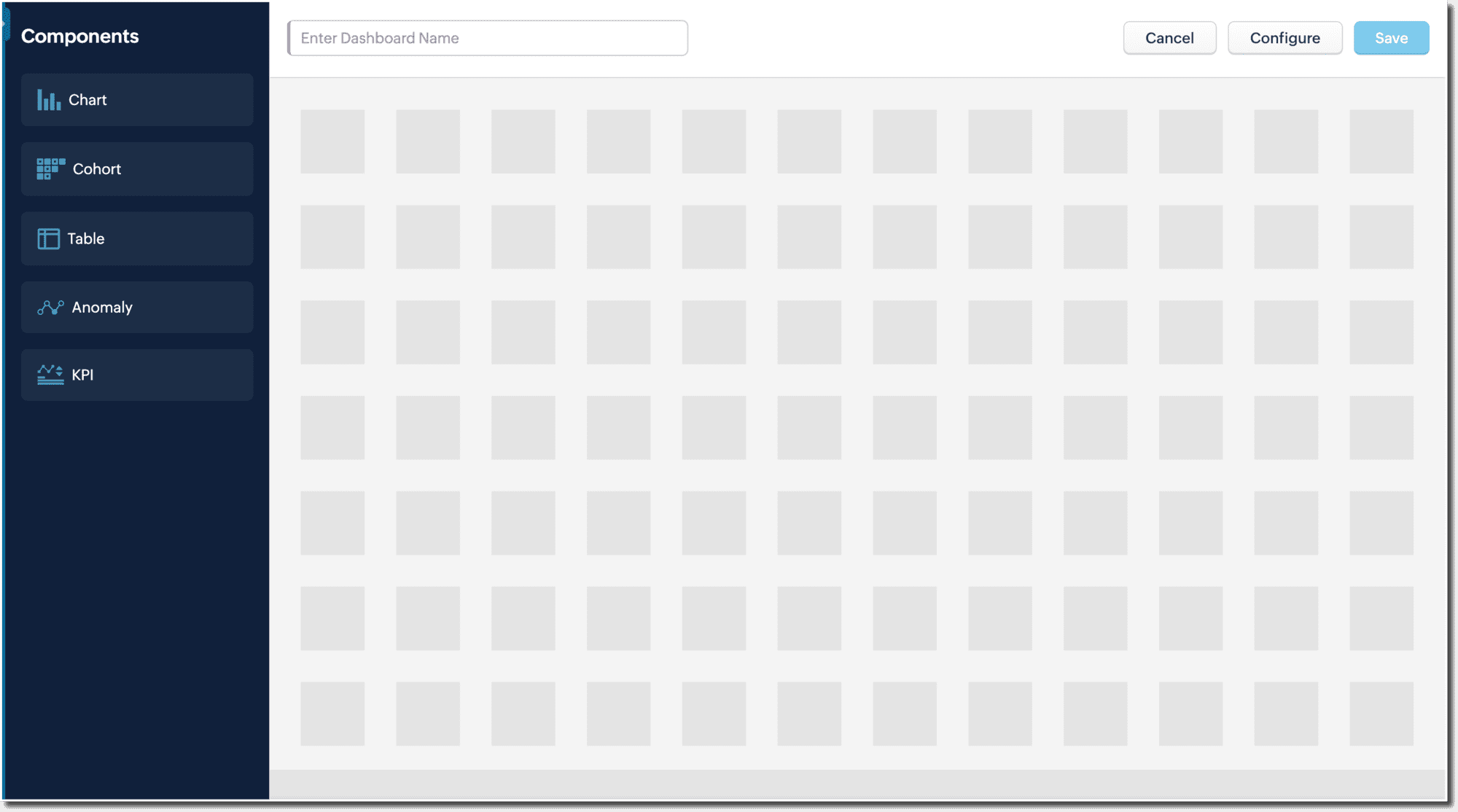Save the dashboard

click(1391, 38)
